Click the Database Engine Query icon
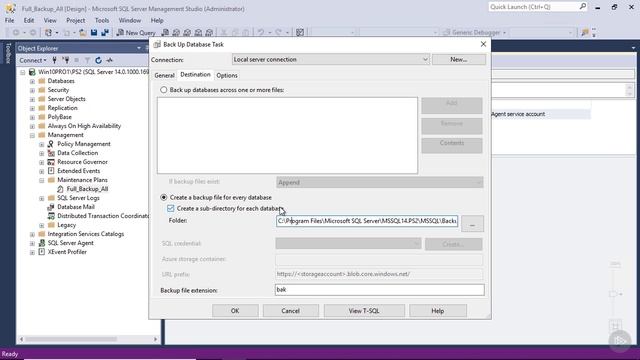 (x=165, y=33)
